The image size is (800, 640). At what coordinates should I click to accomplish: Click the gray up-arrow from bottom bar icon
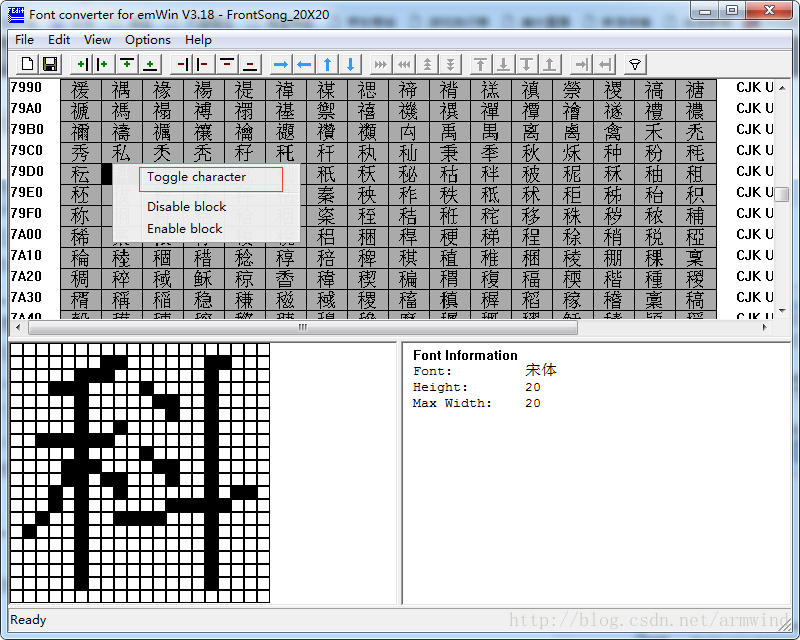pos(549,64)
